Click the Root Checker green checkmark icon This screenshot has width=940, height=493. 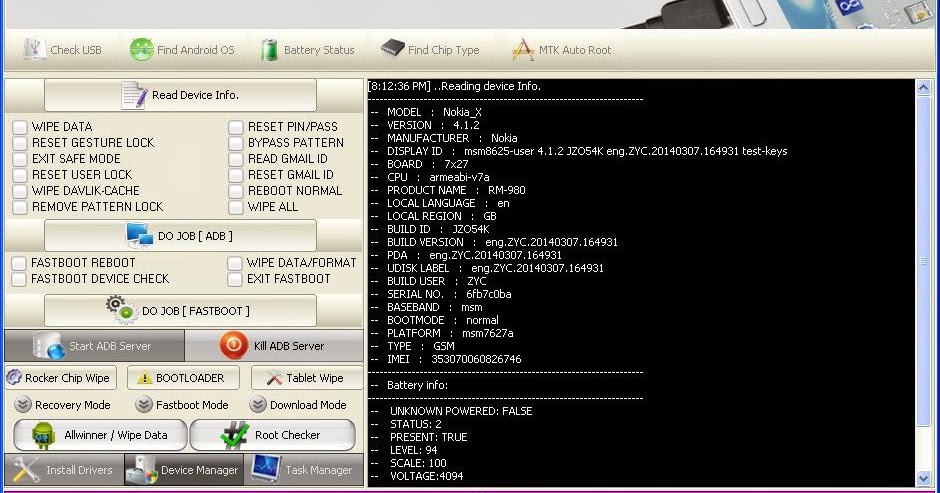tap(235, 435)
